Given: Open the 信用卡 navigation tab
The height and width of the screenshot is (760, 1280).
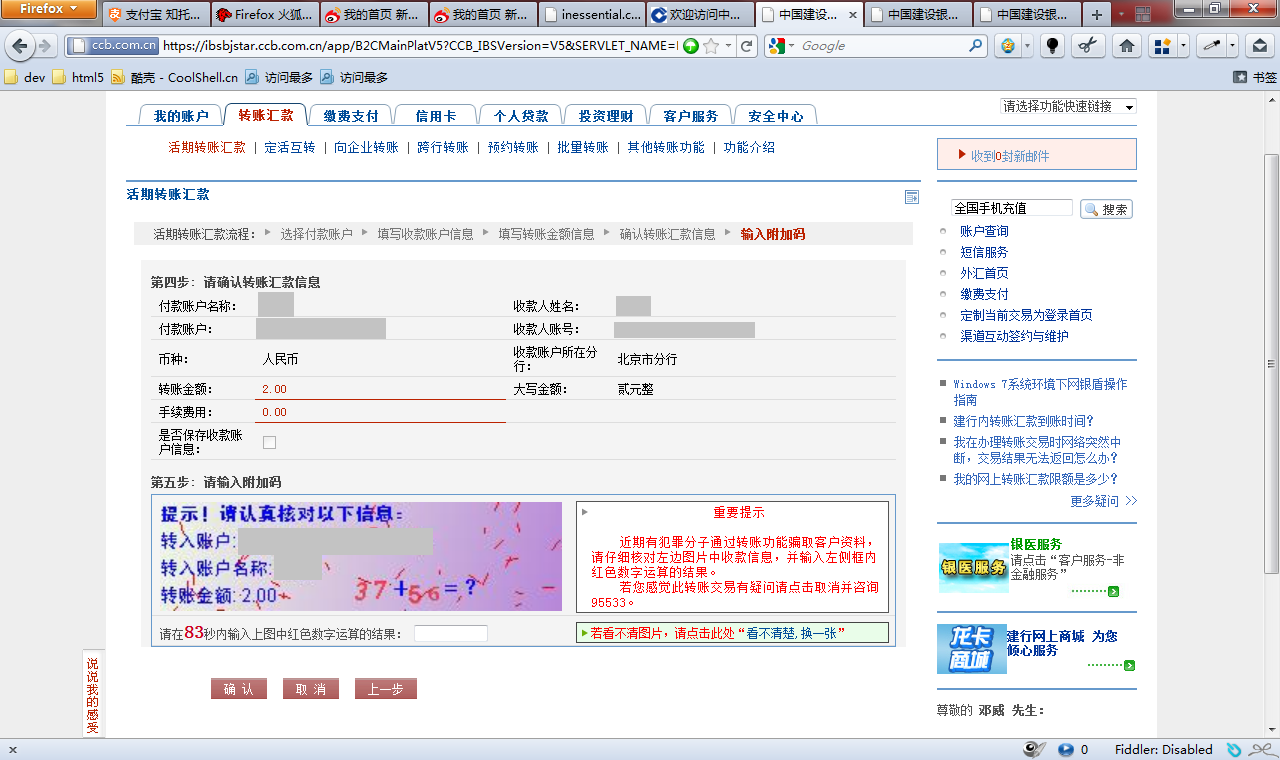Looking at the screenshot, I should tap(436, 116).
